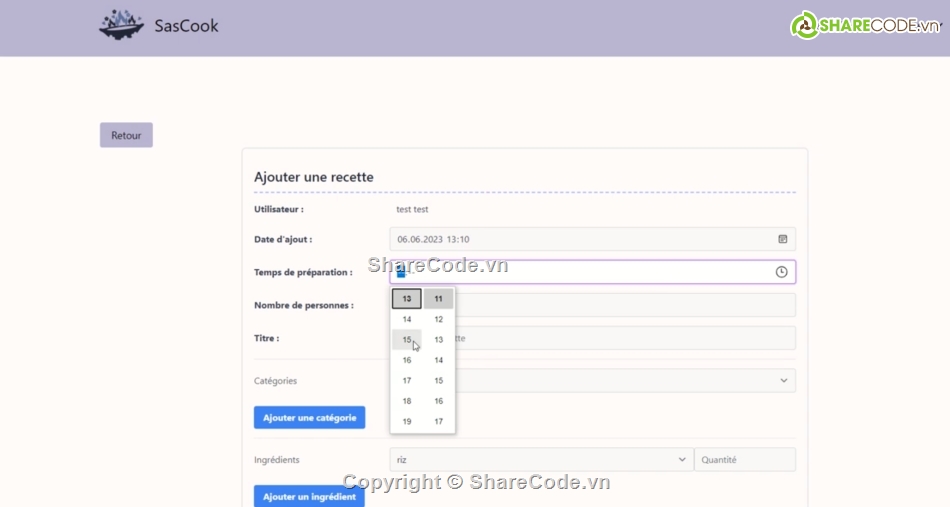Click into the Quantité input field

tap(744, 460)
